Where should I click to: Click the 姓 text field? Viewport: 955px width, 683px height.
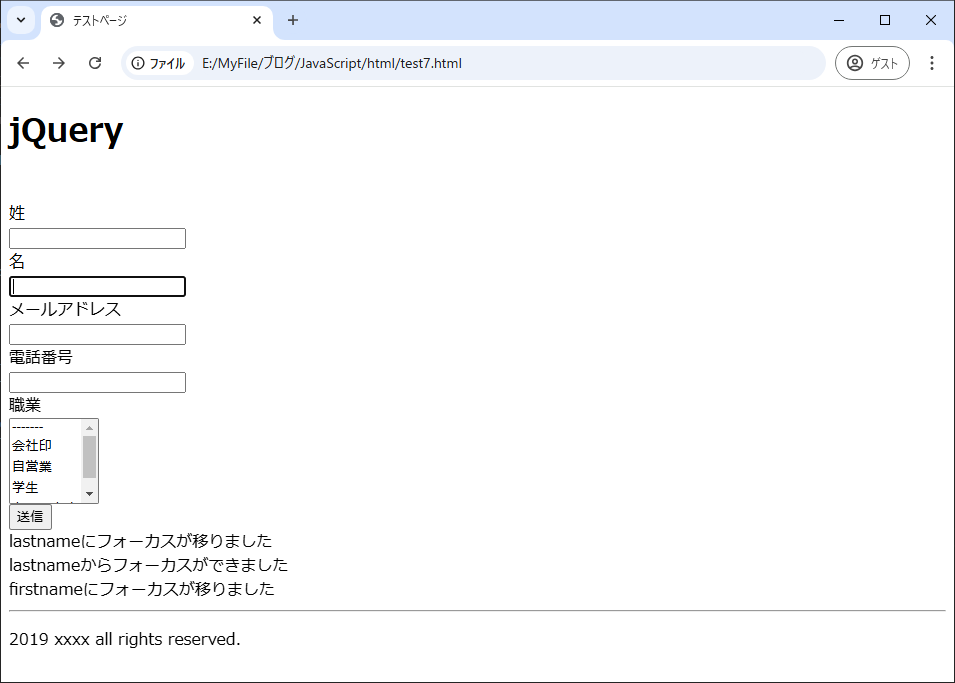[x=97, y=238]
